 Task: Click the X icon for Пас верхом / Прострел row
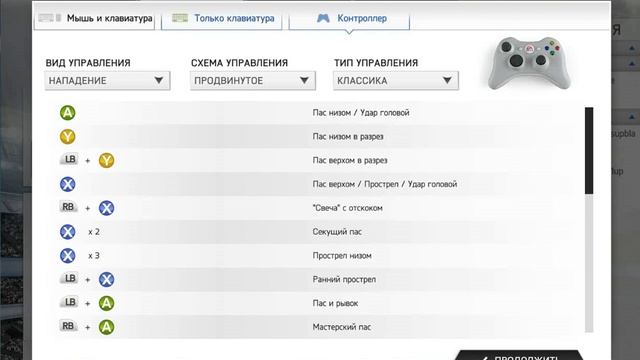[x=68, y=184]
